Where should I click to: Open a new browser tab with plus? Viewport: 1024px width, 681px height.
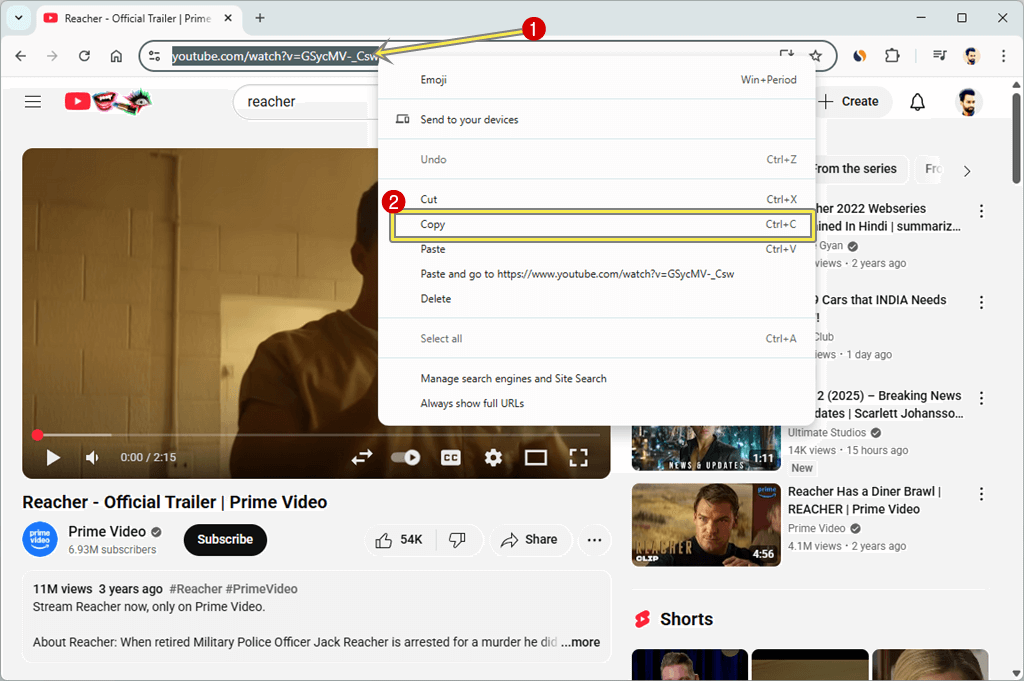pos(260,18)
